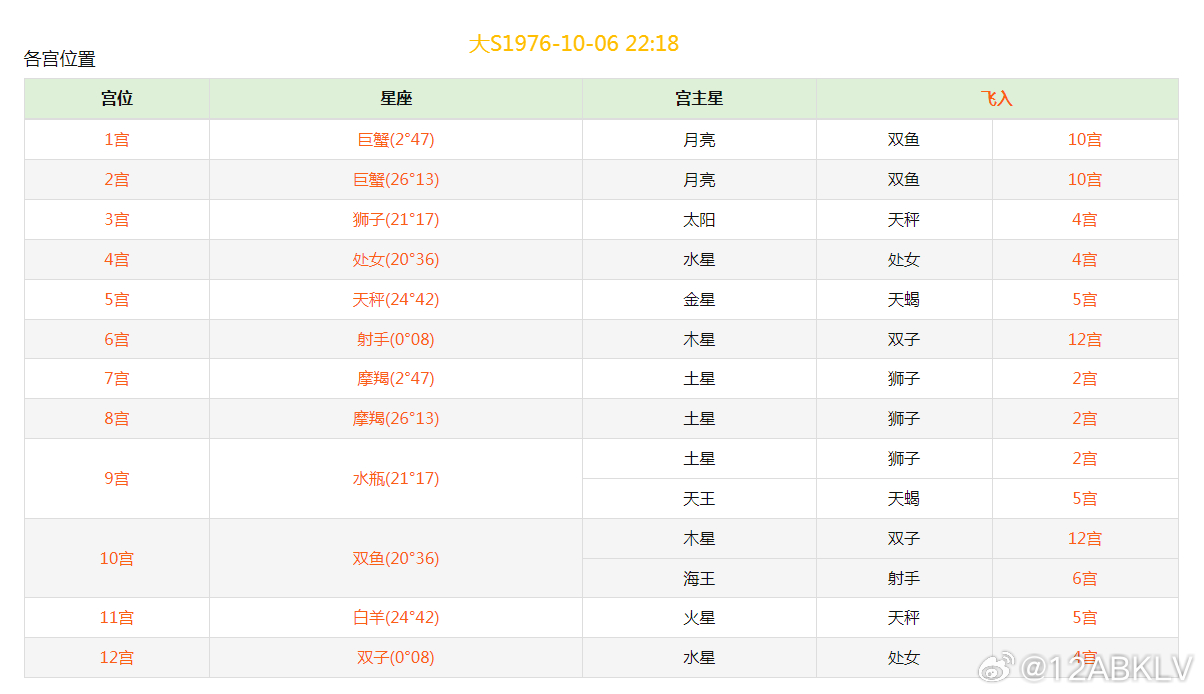Click the 星座 column header

click(x=396, y=99)
